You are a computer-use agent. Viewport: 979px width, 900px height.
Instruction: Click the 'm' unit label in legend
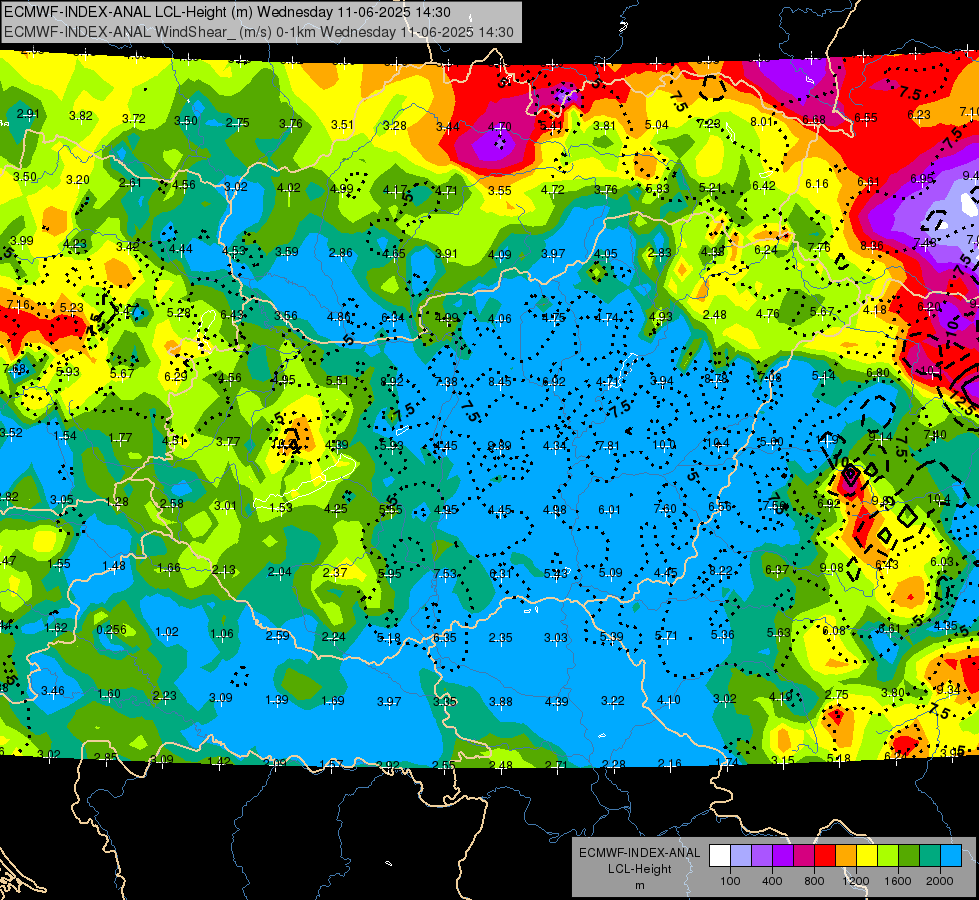point(639,885)
